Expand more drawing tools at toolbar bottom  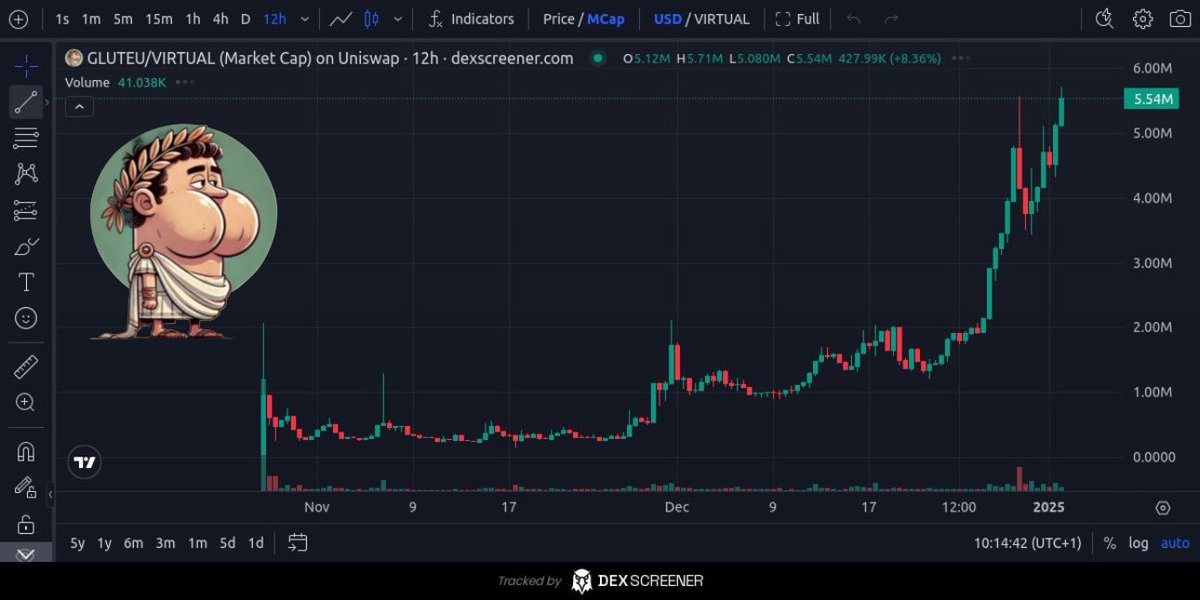point(26,555)
